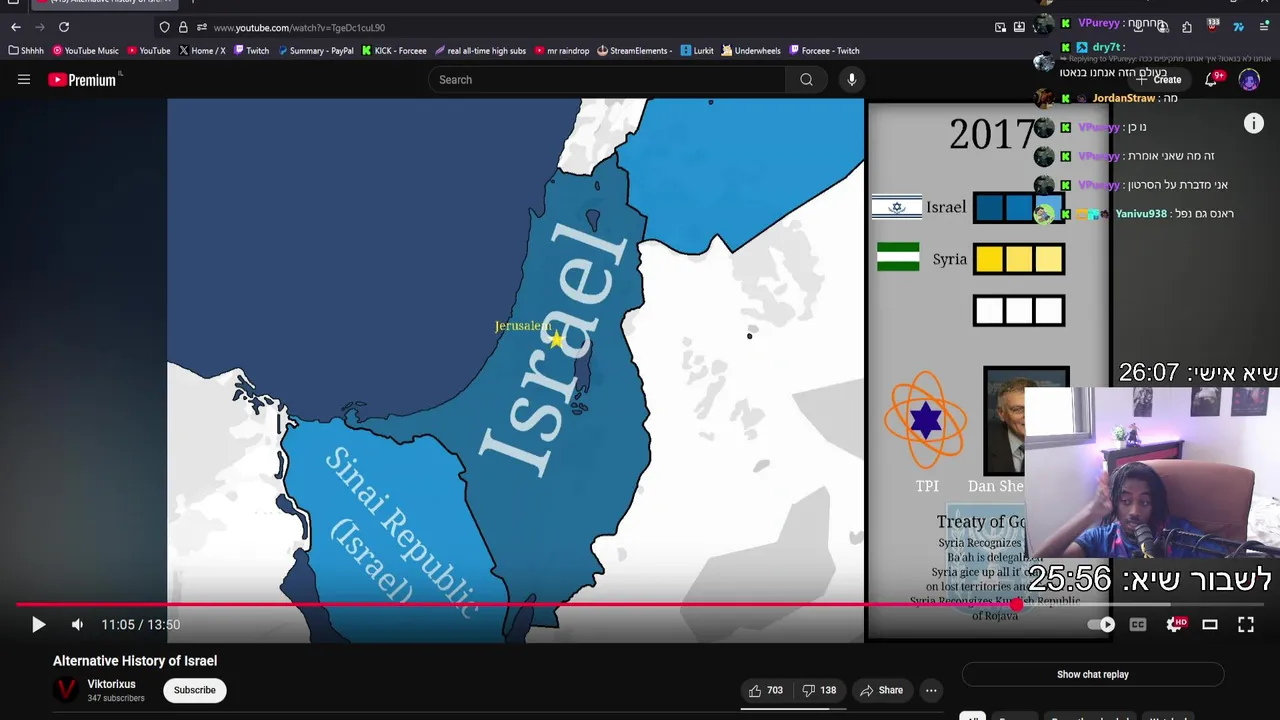
Task: Share the video
Action: coord(882,690)
